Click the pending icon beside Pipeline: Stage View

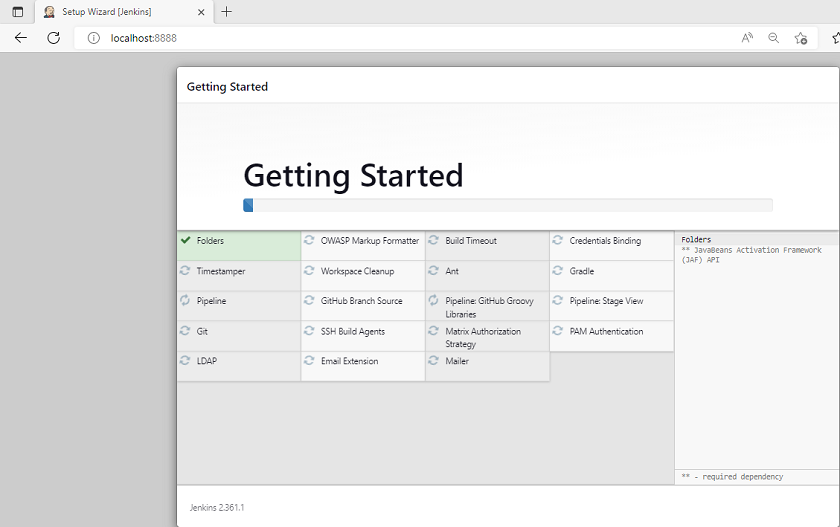(x=558, y=300)
